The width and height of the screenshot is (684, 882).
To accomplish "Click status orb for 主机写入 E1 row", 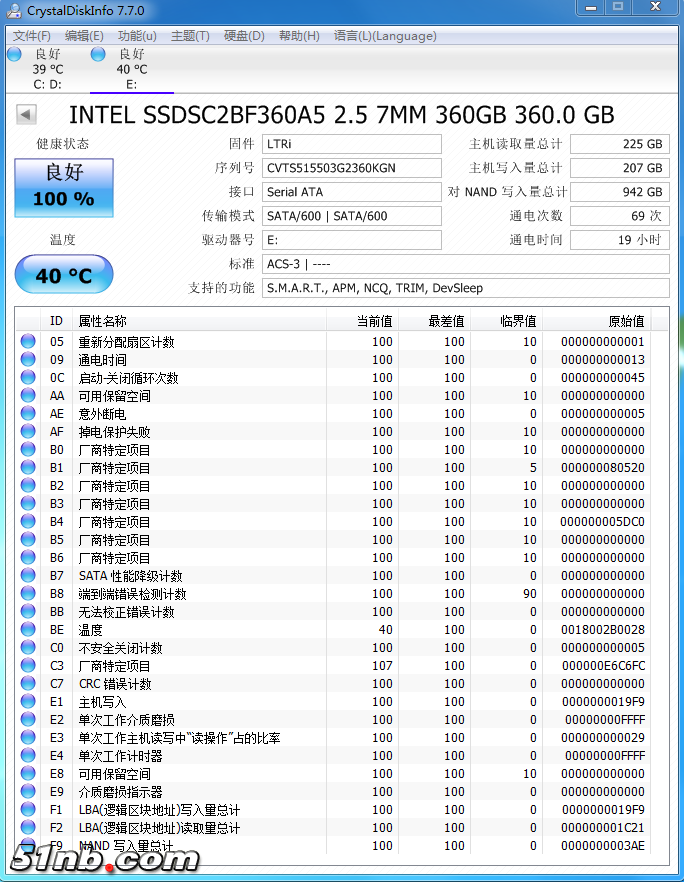I will click(28, 702).
